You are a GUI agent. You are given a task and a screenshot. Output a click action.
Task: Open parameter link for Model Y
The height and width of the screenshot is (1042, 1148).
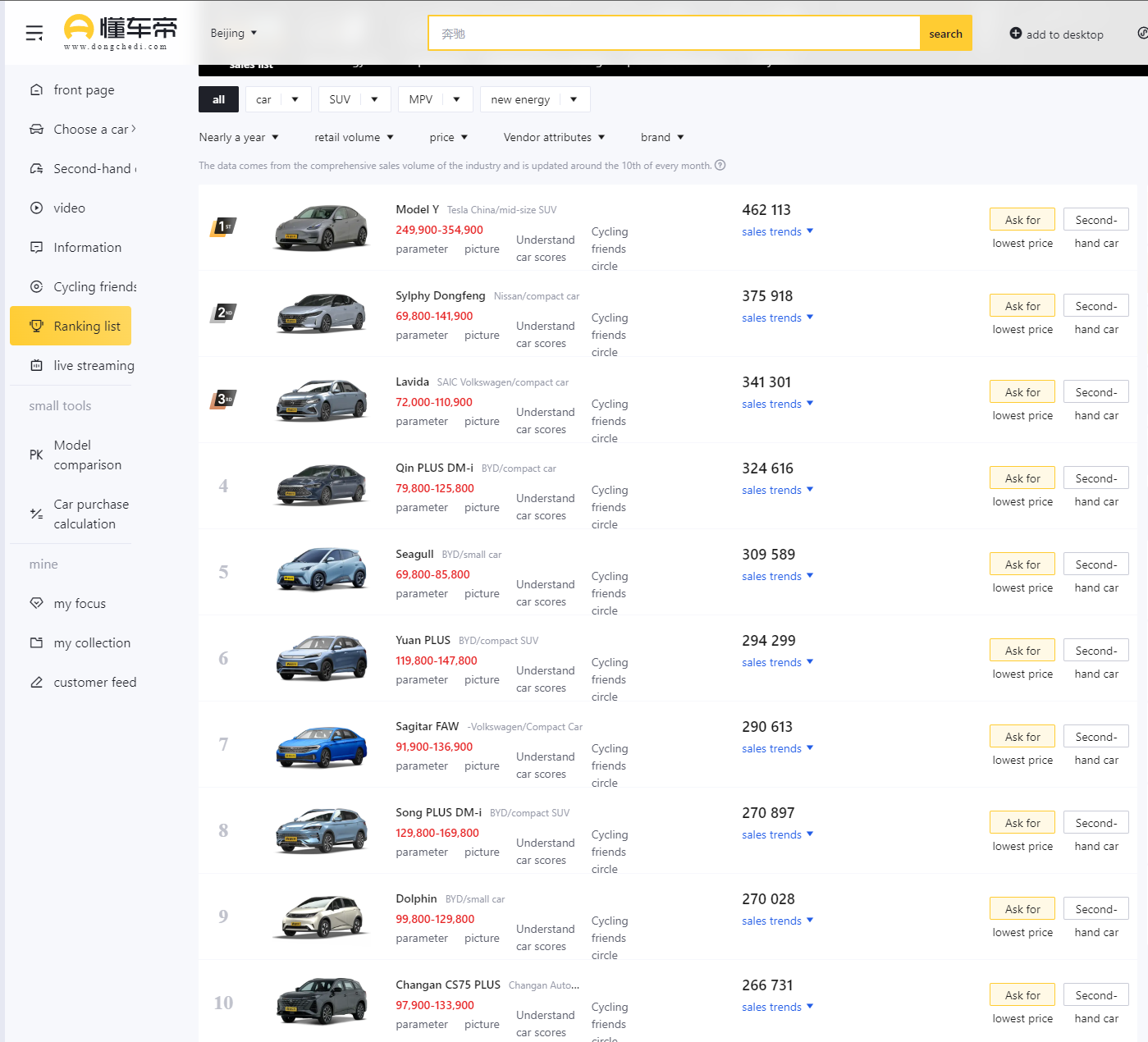(422, 249)
